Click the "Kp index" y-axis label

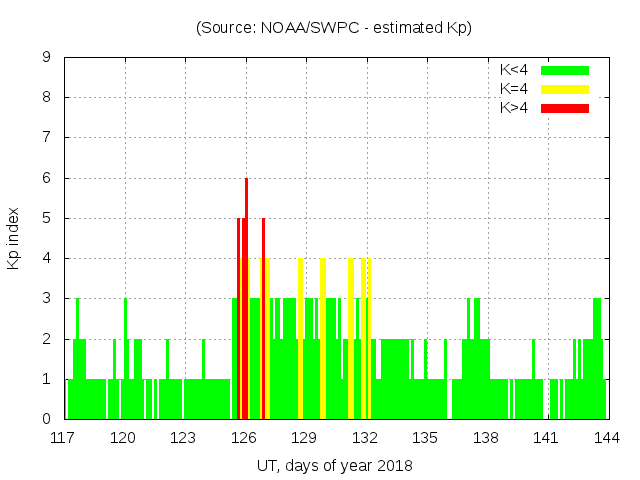tap(14, 238)
